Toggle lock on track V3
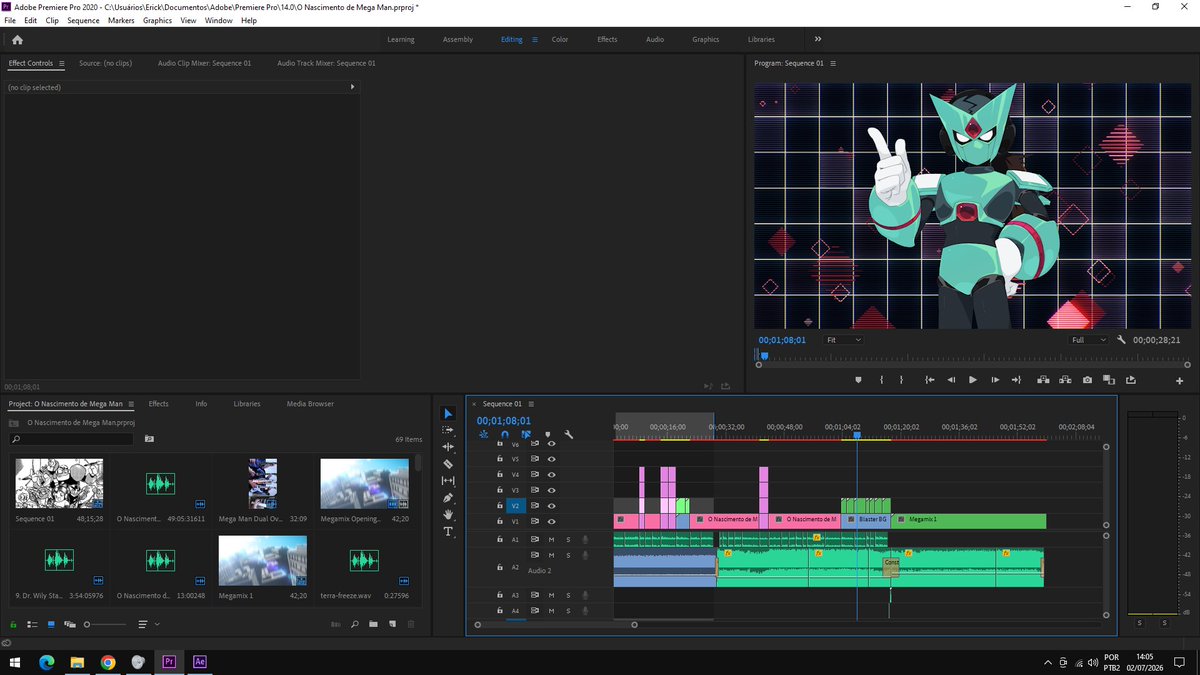Screen dimensions: 1200x675 (x=499, y=490)
